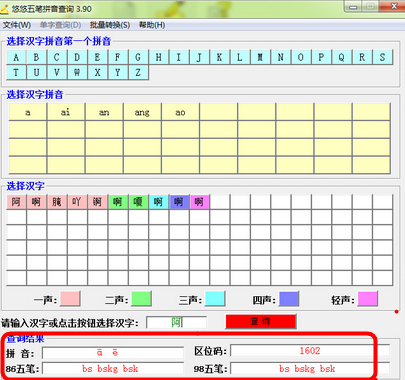
Task: Click the pink 一声 tone swatch
Action: click(x=70, y=299)
